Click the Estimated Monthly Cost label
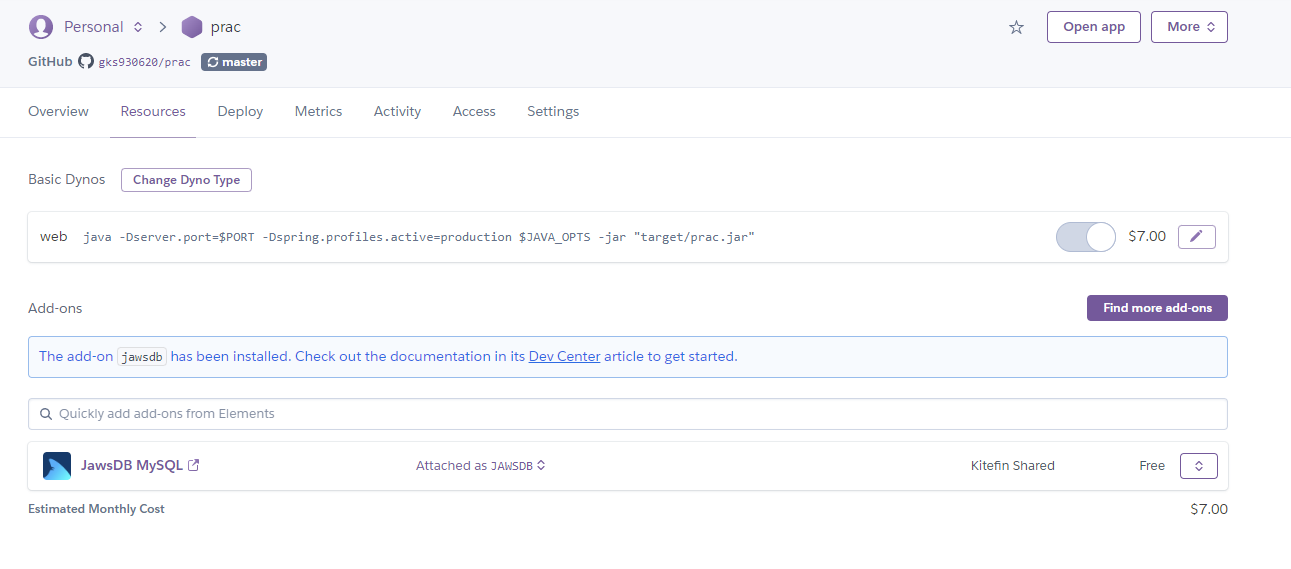 click(x=96, y=509)
